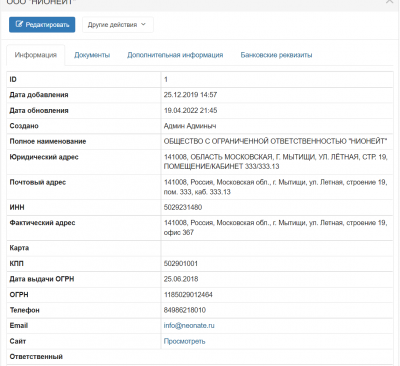Click the Редактировать edit button

pos(42,25)
